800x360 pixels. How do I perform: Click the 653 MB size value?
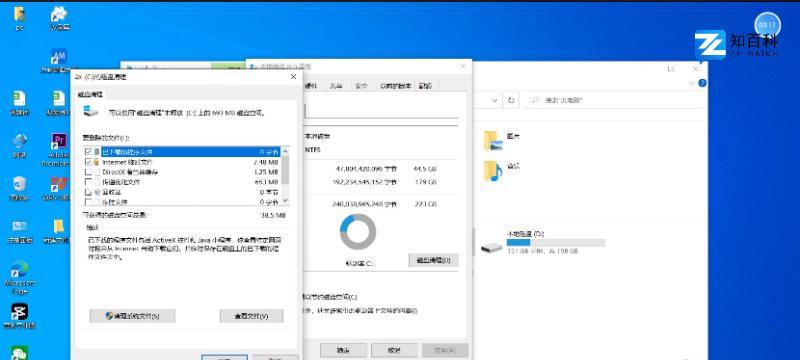coord(267,182)
